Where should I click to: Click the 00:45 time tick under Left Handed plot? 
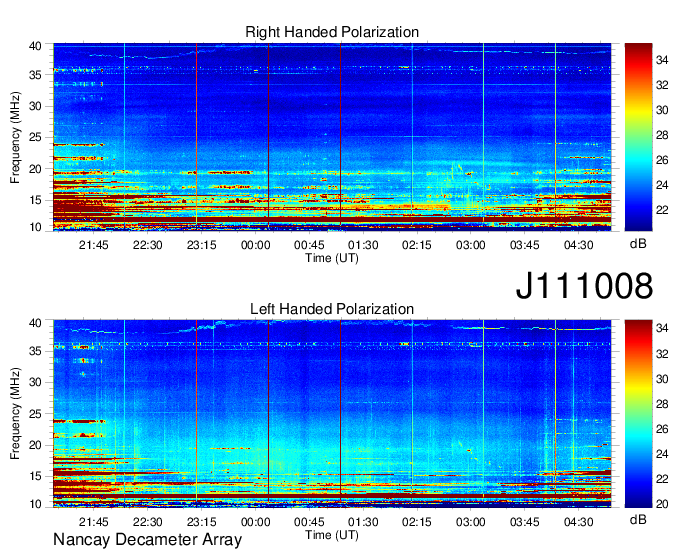tap(309, 522)
